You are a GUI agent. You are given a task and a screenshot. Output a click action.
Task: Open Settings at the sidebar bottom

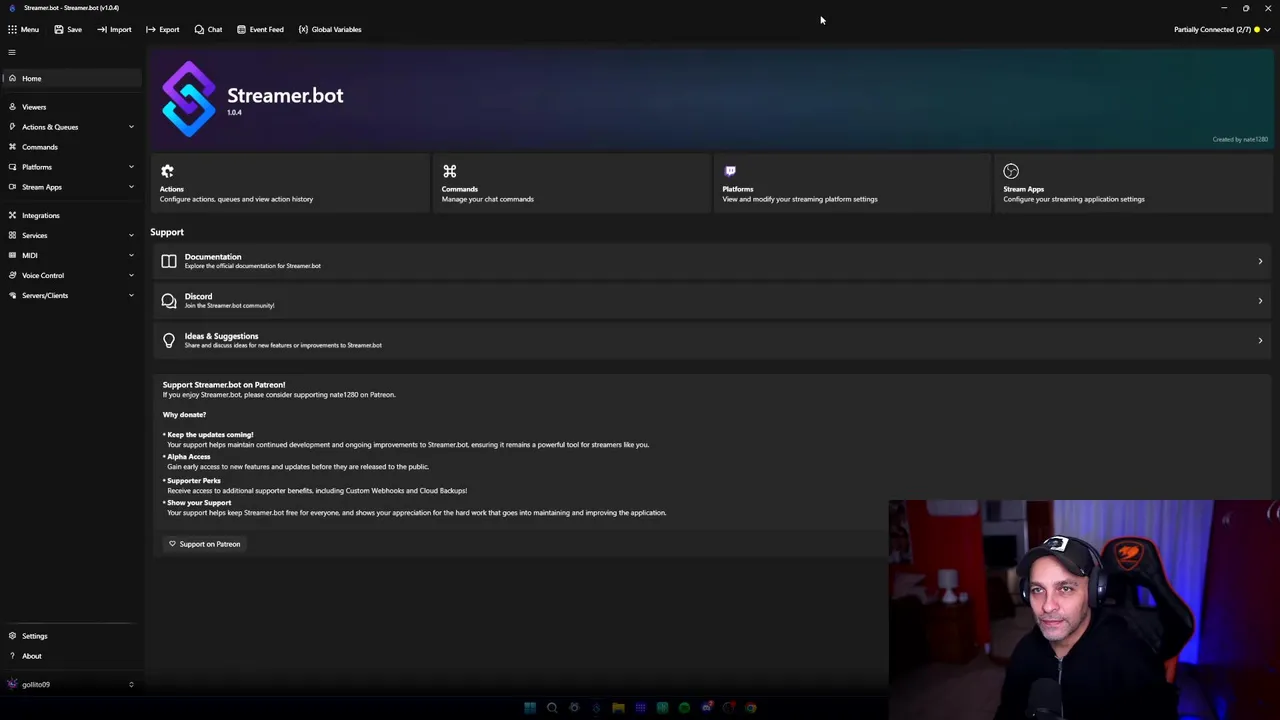click(72, 636)
